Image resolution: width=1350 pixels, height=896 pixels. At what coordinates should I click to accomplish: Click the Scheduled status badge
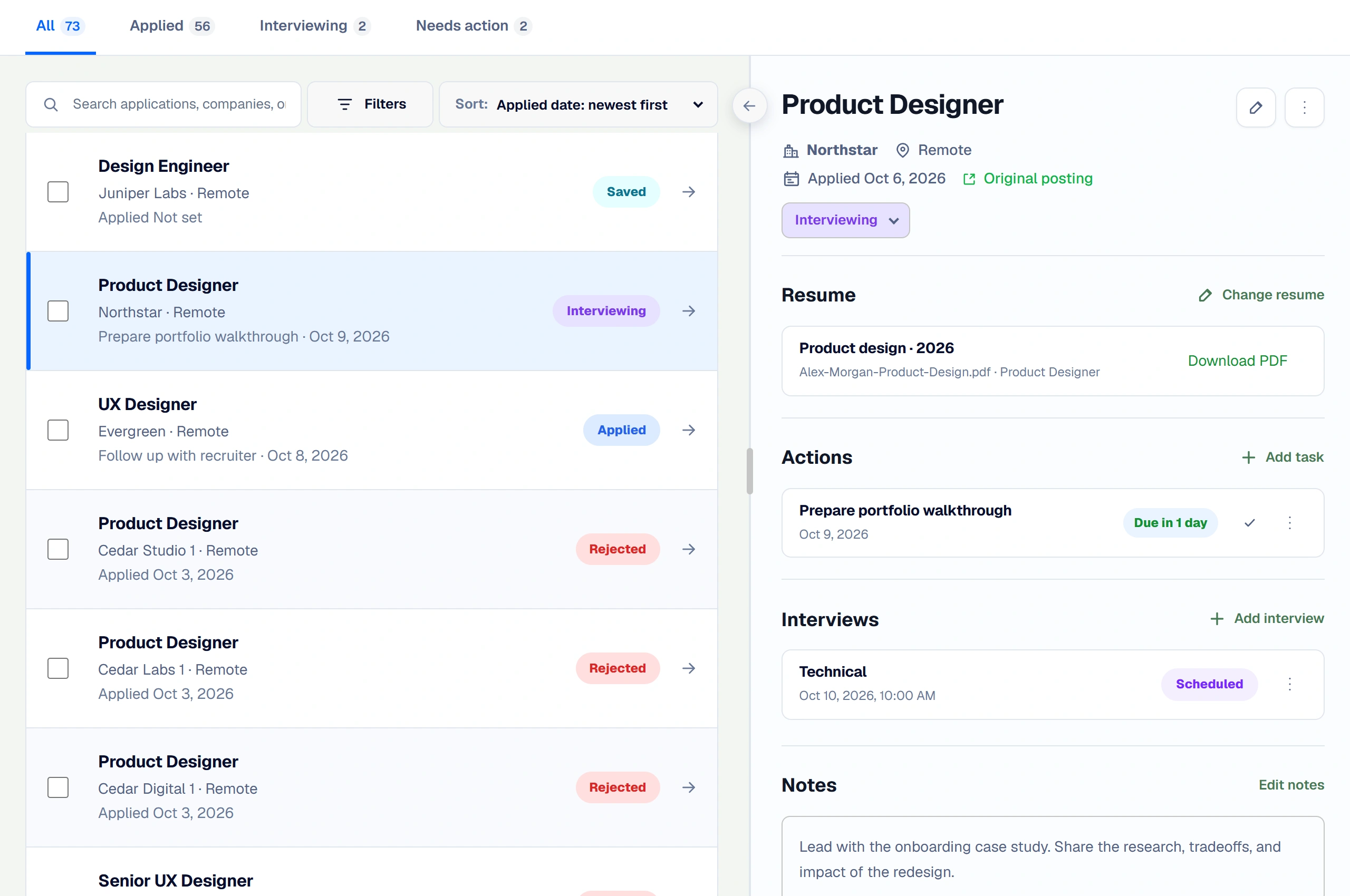1209,685
